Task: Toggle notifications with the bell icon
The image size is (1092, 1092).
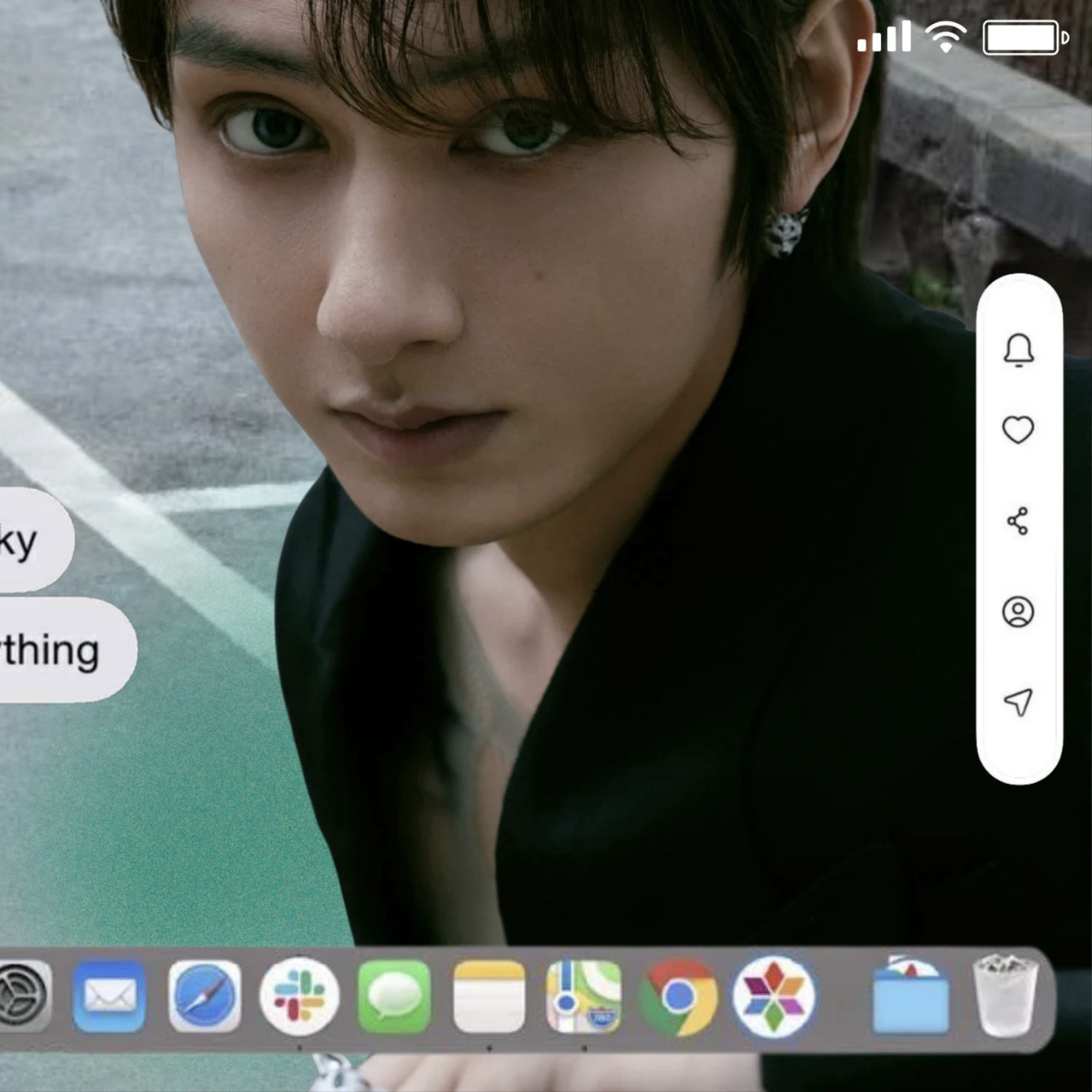Action: click(x=1021, y=354)
